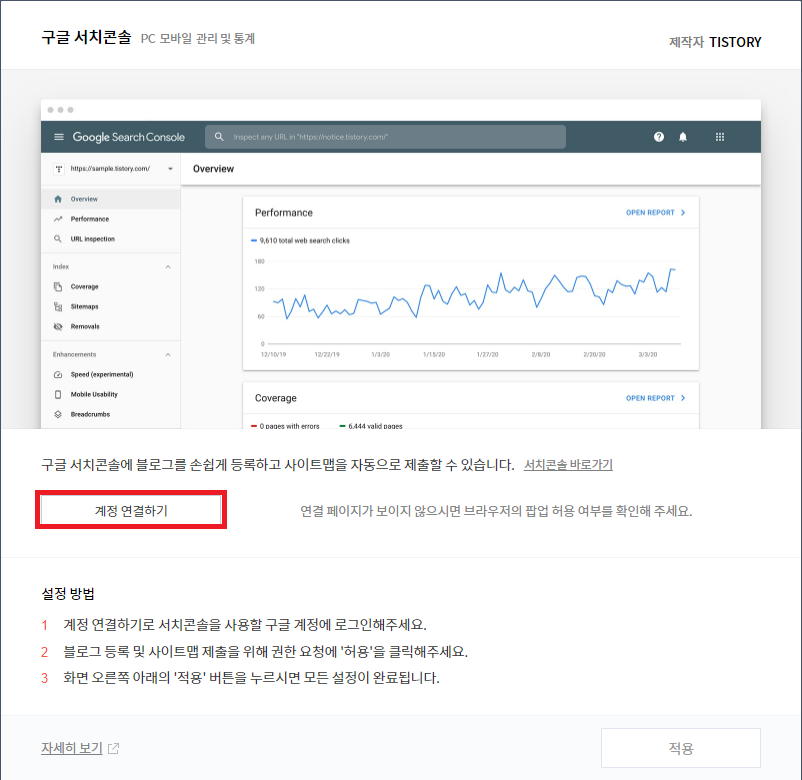
Task: Select Sitemaps in the sidebar
Action: (x=110, y=306)
